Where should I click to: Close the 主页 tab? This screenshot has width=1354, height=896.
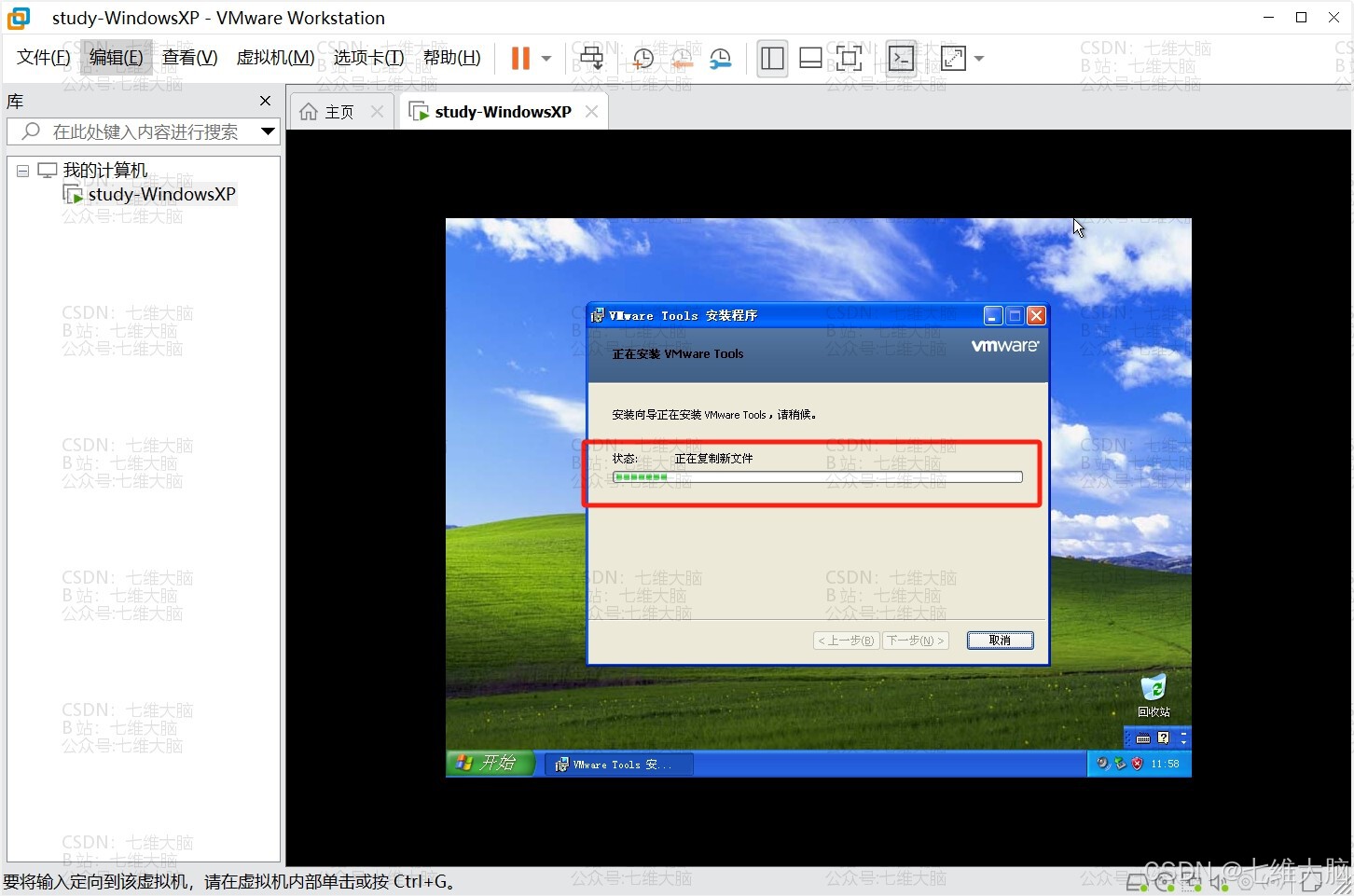pyautogui.click(x=377, y=112)
